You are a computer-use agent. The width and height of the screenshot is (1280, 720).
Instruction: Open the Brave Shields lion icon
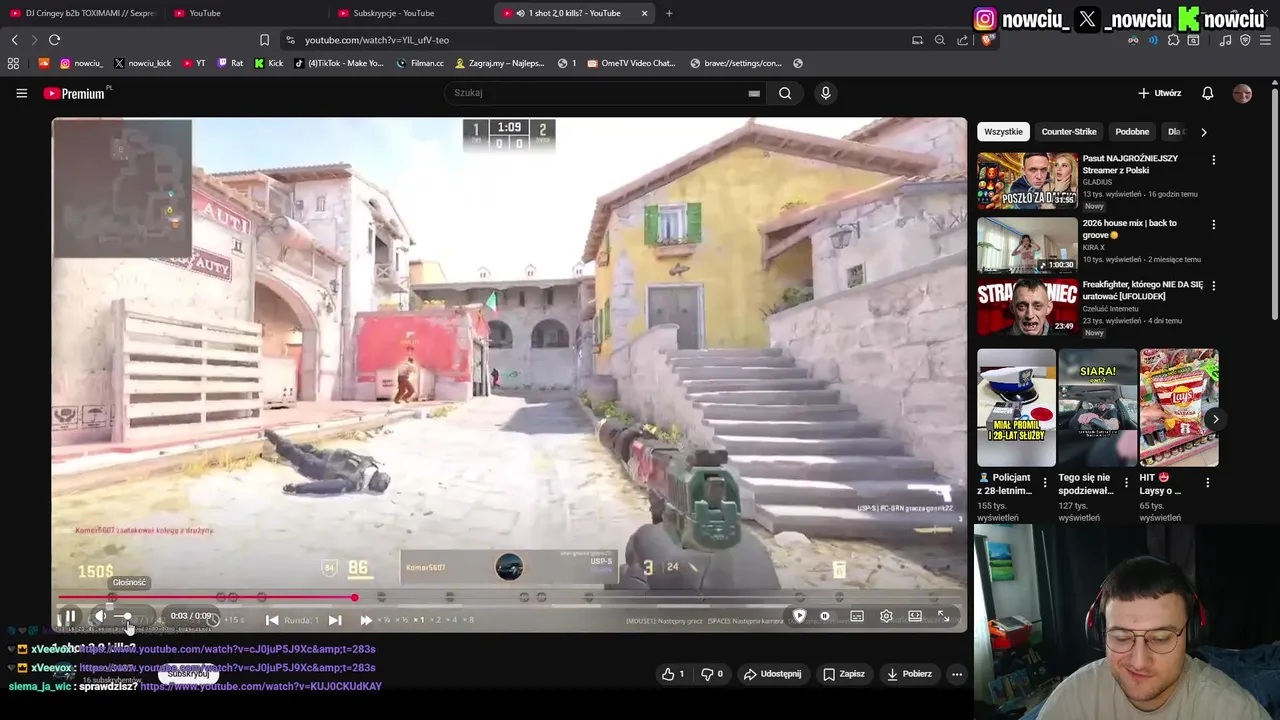click(987, 40)
